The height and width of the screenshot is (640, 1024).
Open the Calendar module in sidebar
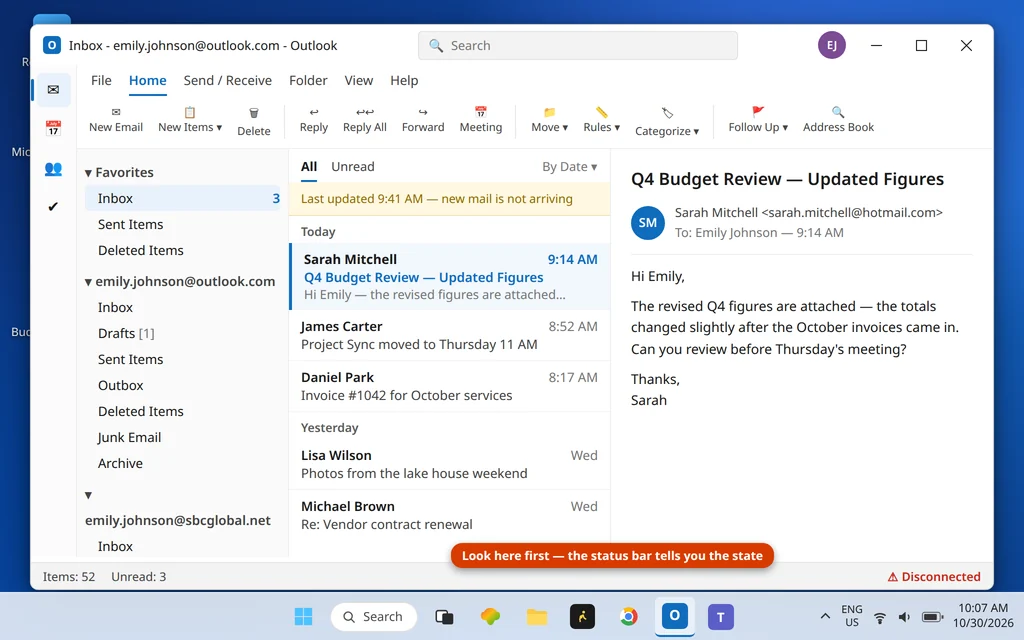click(54, 128)
